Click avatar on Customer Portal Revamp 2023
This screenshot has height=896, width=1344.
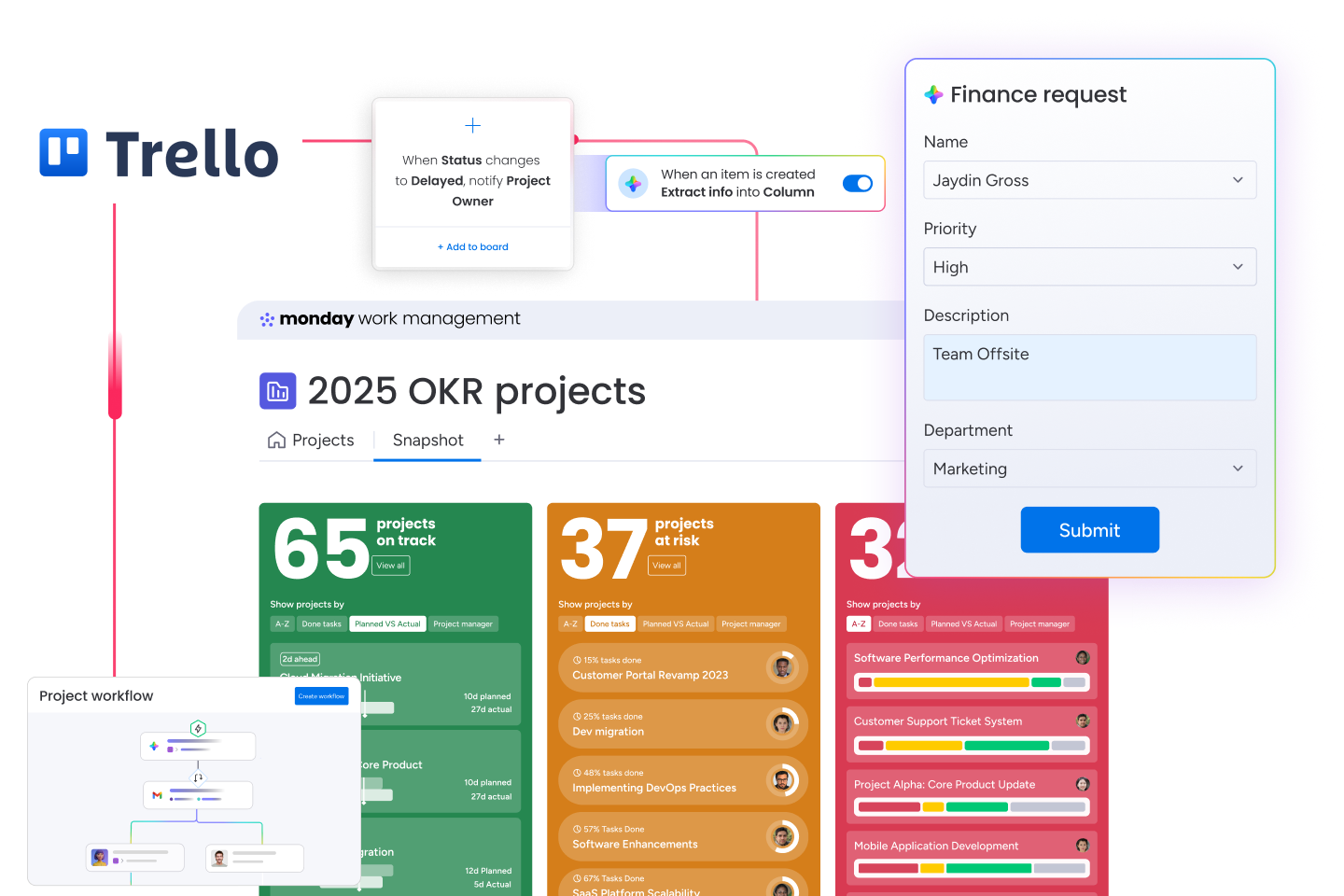[783, 667]
